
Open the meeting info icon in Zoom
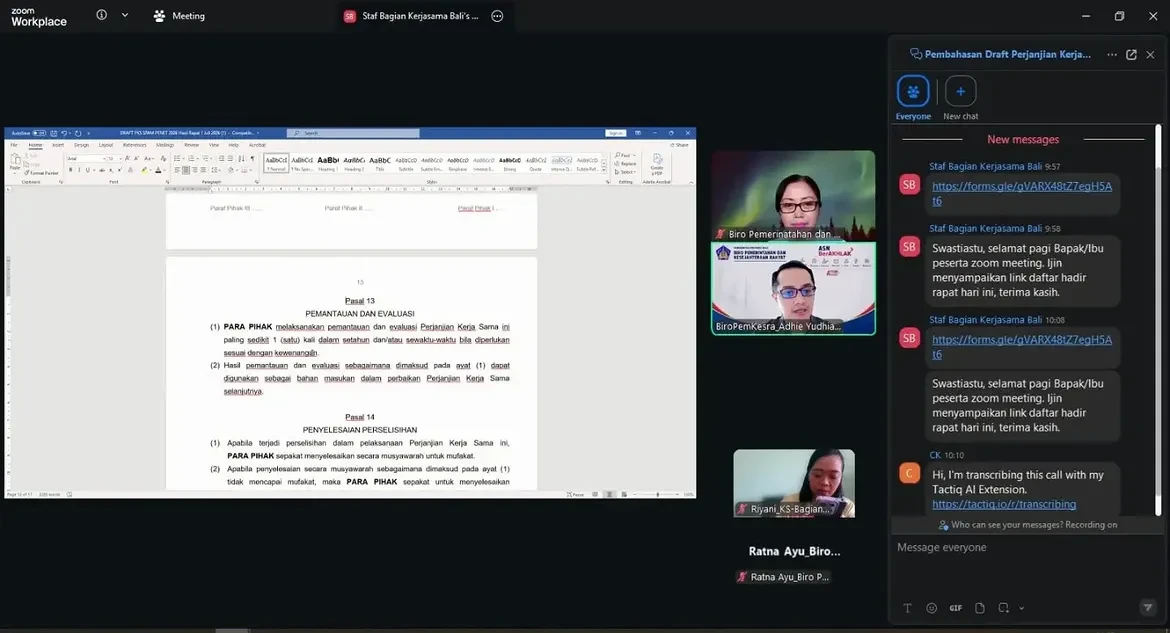coord(101,15)
